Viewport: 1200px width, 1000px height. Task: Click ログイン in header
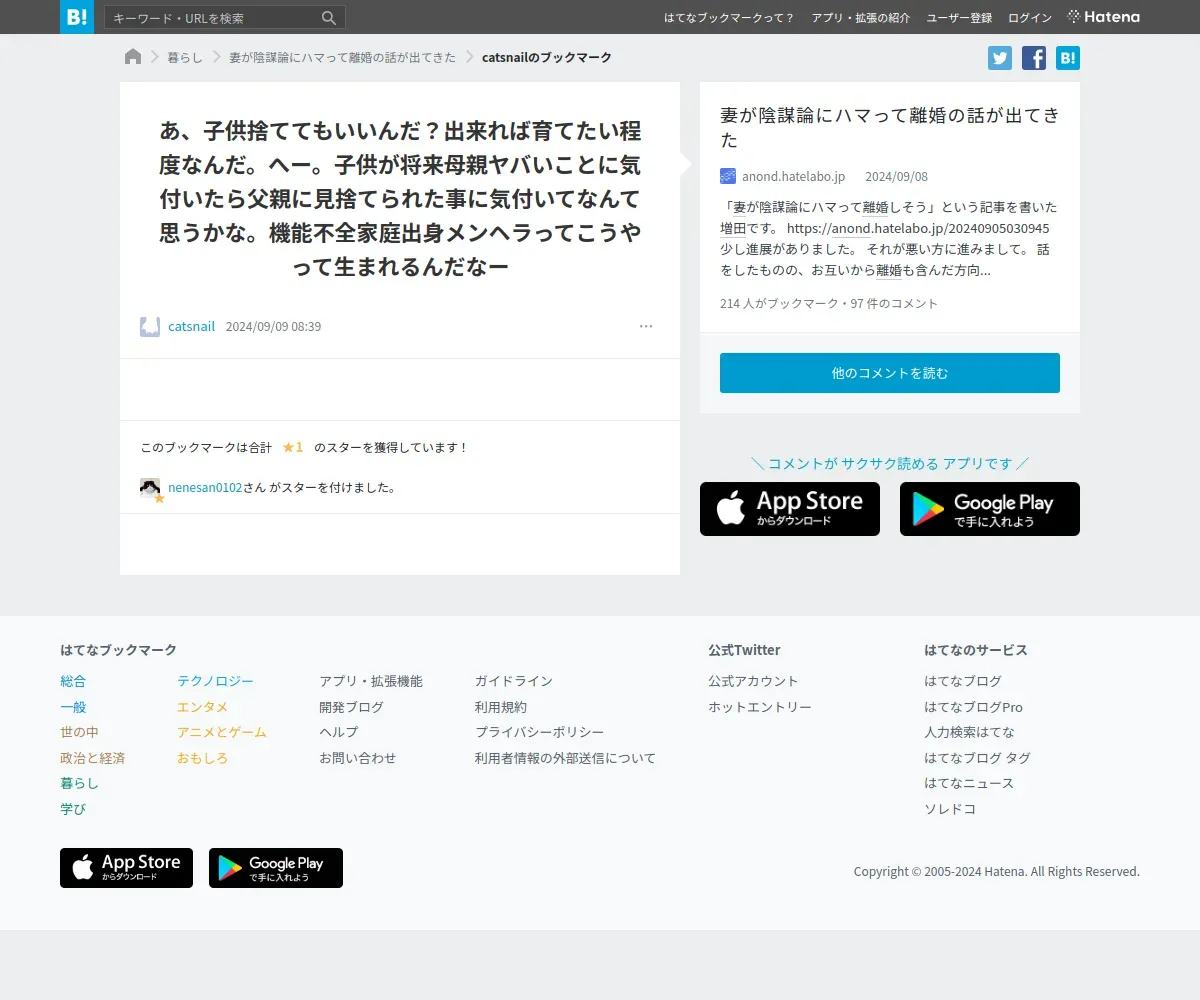pyautogui.click(x=1030, y=18)
